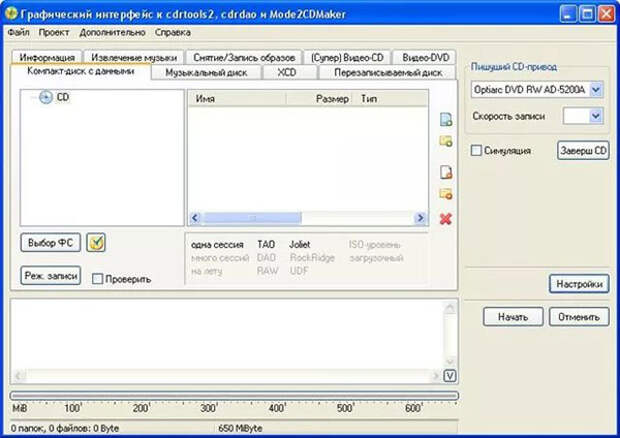The height and width of the screenshot is (438, 620).
Task: Click the yellow checkmark icon button beside Выбор ФС
Action: [x=96, y=242]
